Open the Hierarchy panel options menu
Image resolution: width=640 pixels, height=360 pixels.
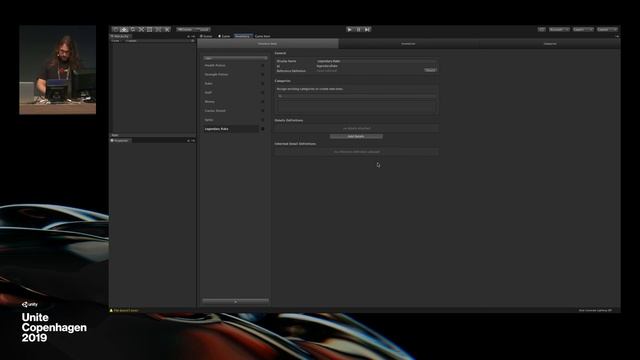193,36
